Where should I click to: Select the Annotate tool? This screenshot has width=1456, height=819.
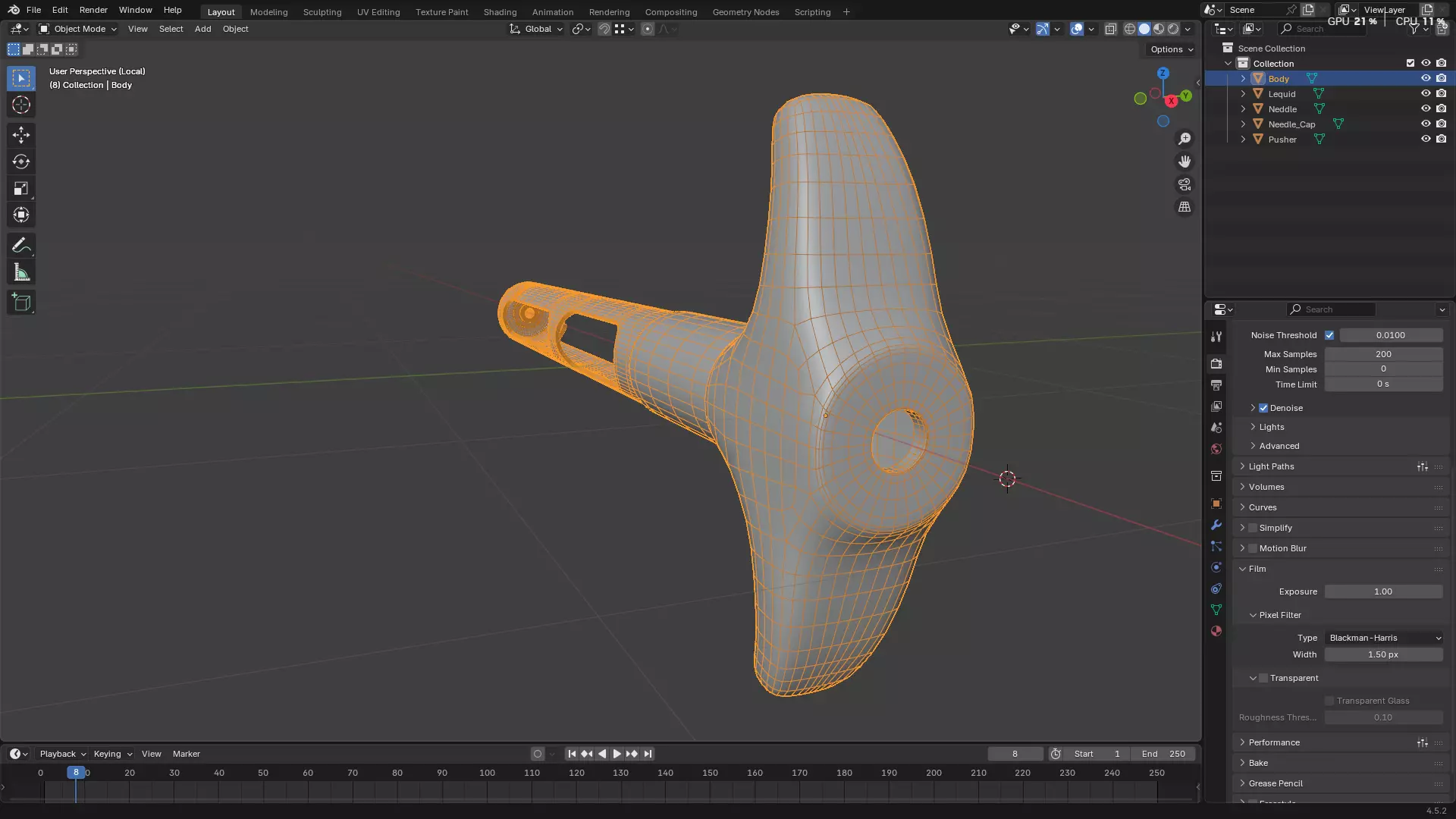click(x=21, y=246)
